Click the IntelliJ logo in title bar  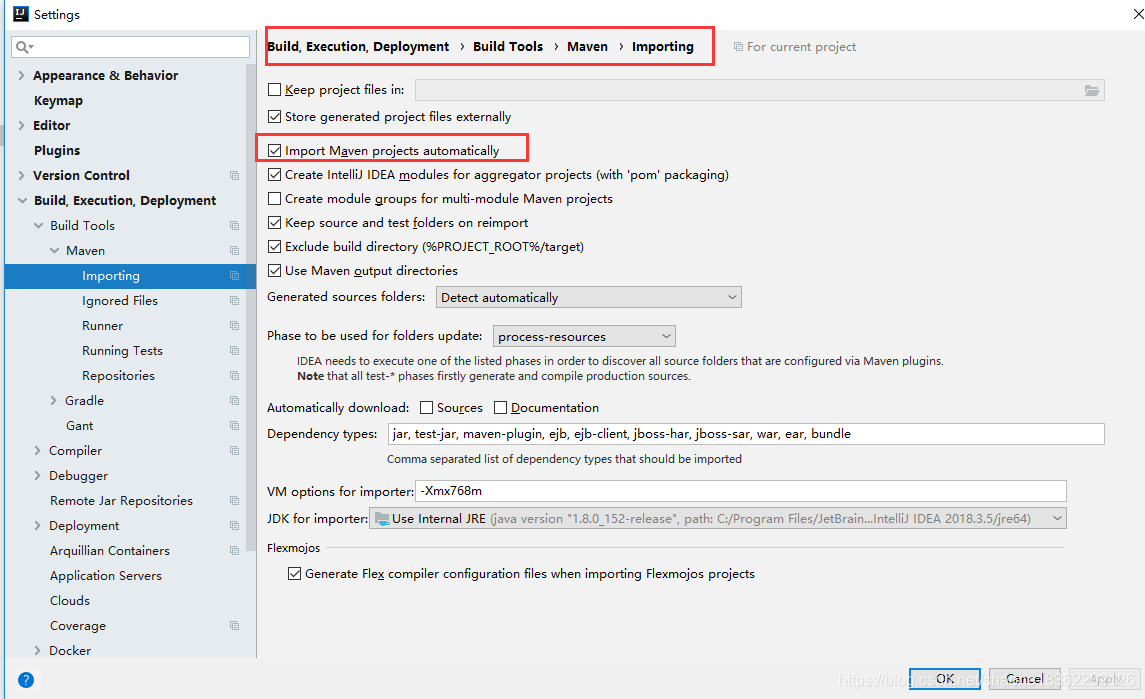(x=20, y=14)
